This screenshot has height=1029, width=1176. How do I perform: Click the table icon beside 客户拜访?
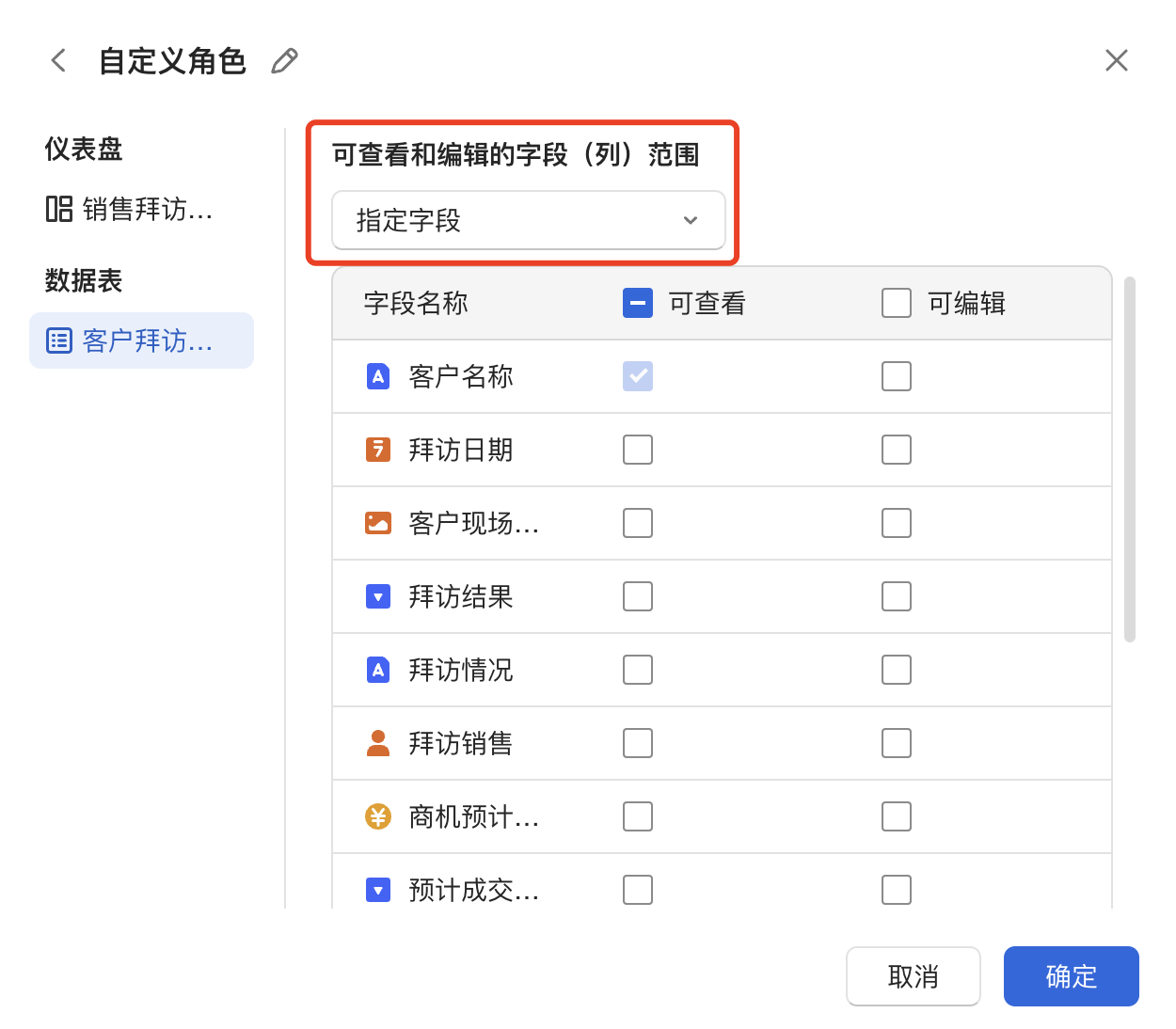pos(59,340)
